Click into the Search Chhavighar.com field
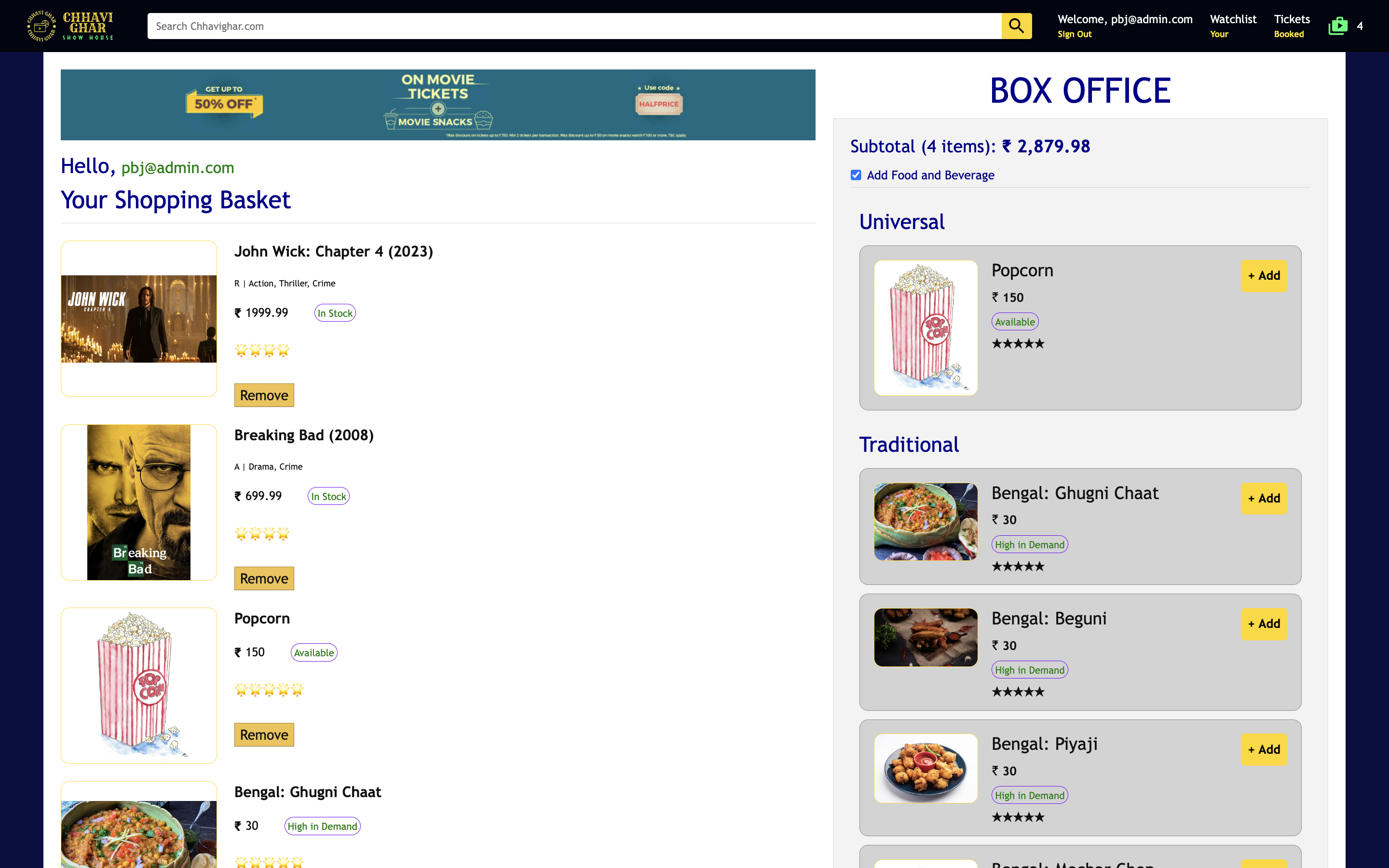 click(x=574, y=26)
